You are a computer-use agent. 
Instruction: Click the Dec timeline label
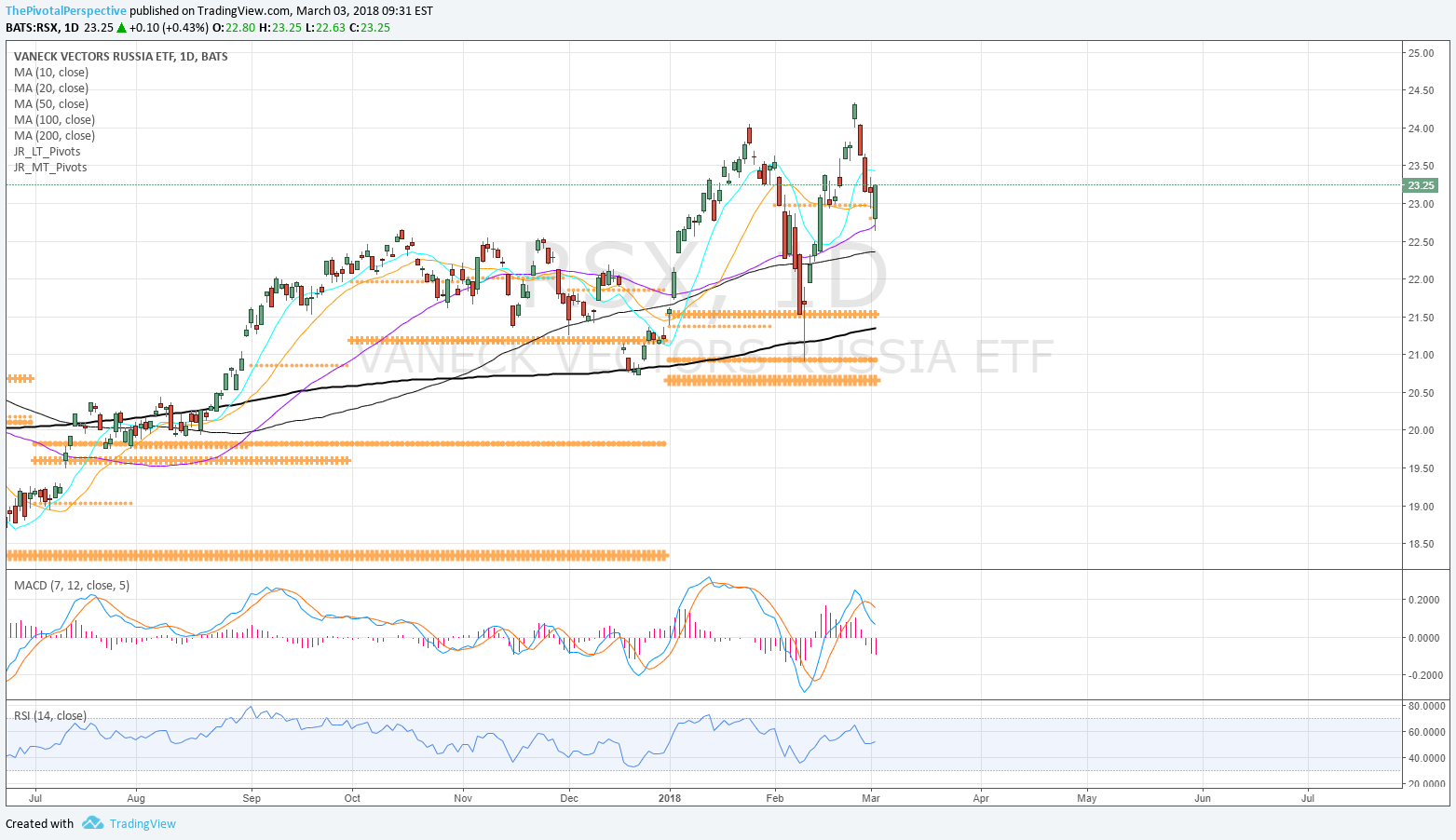point(569,798)
